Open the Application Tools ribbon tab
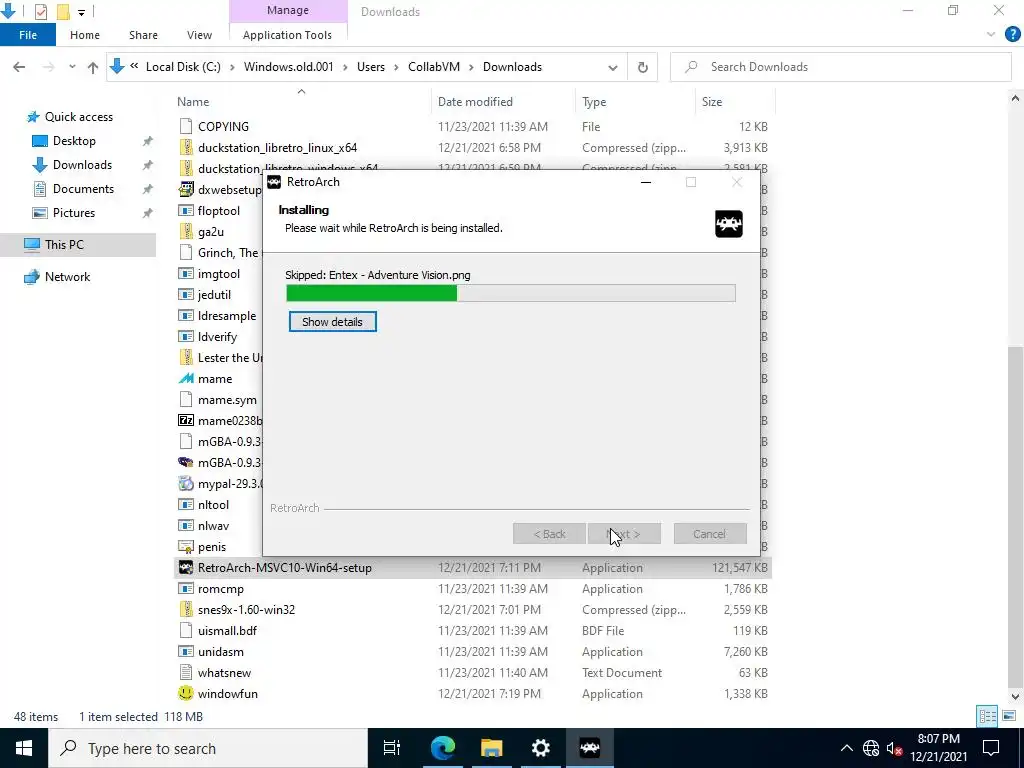The height and width of the screenshot is (768, 1024). tap(287, 35)
